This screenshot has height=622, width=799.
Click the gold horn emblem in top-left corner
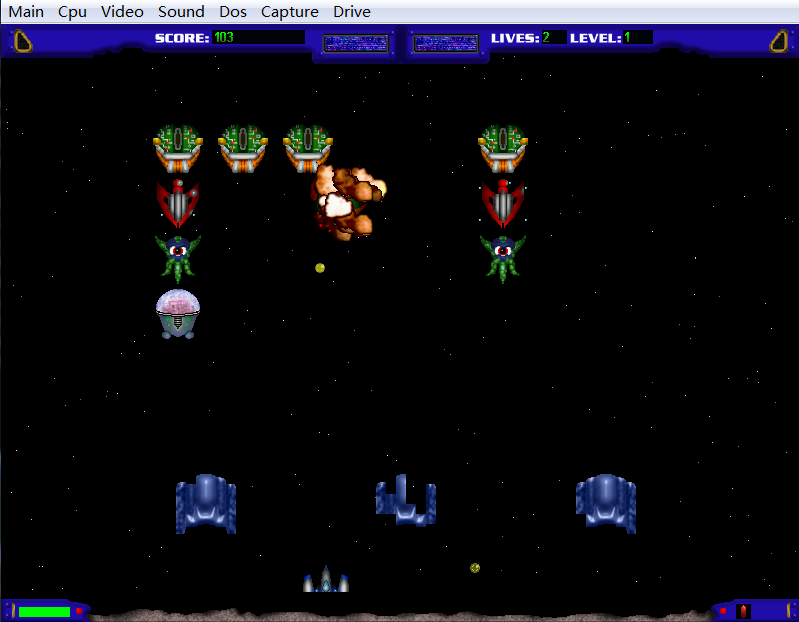coord(23,41)
